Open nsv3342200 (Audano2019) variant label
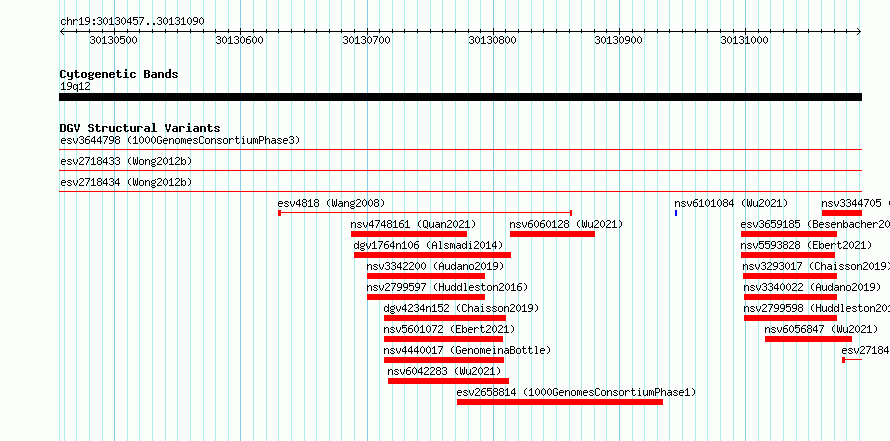The height and width of the screenshot is (441, 890). click(x=435, y=266)
